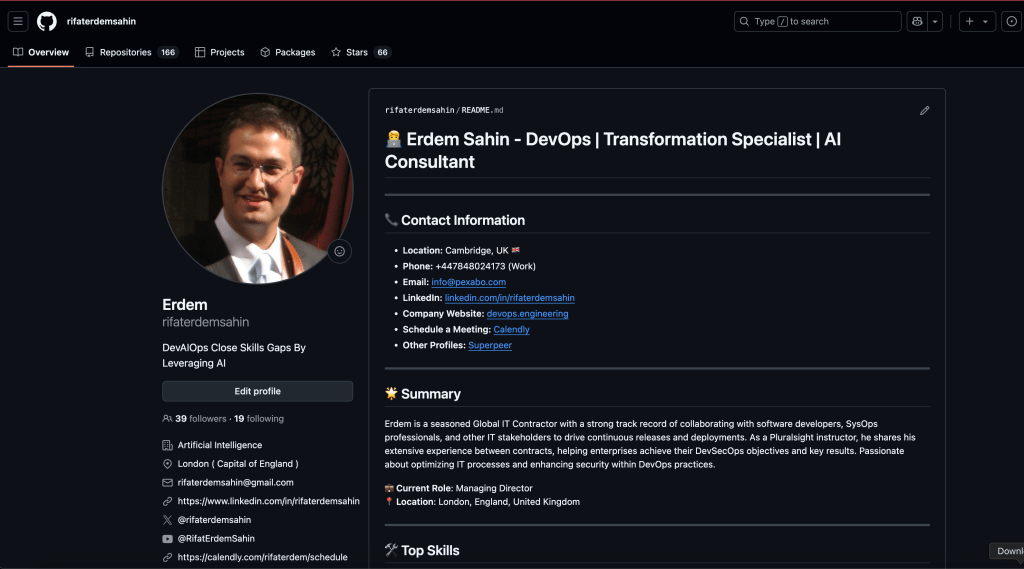Click the GitHub octocat logo
Screen dimensions: 1024x569
[x=46, y=22]
